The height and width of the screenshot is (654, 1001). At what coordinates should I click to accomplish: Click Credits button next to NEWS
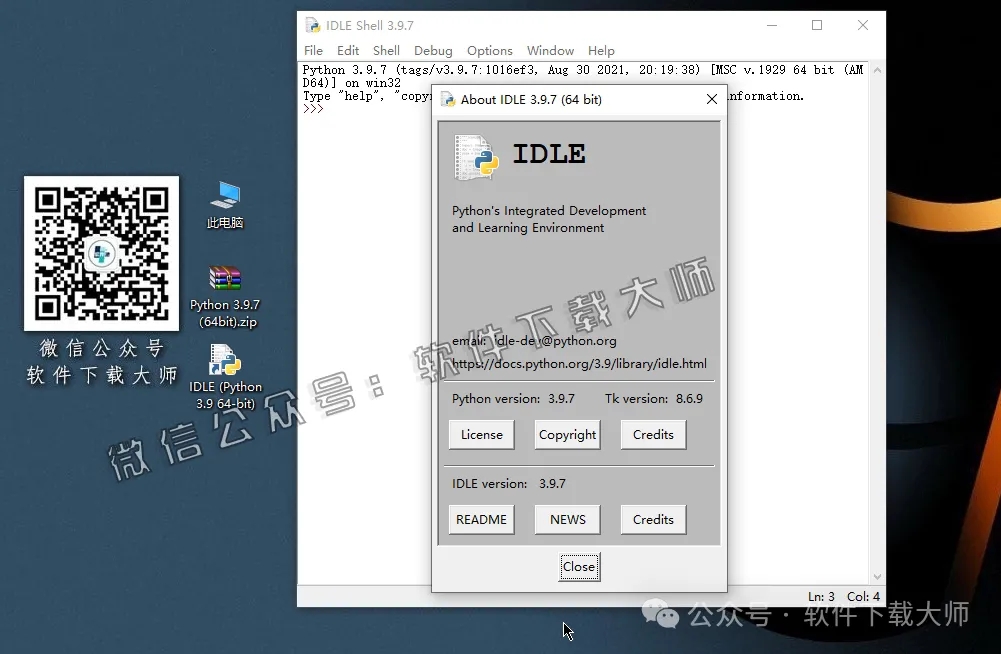pos(653,520)
